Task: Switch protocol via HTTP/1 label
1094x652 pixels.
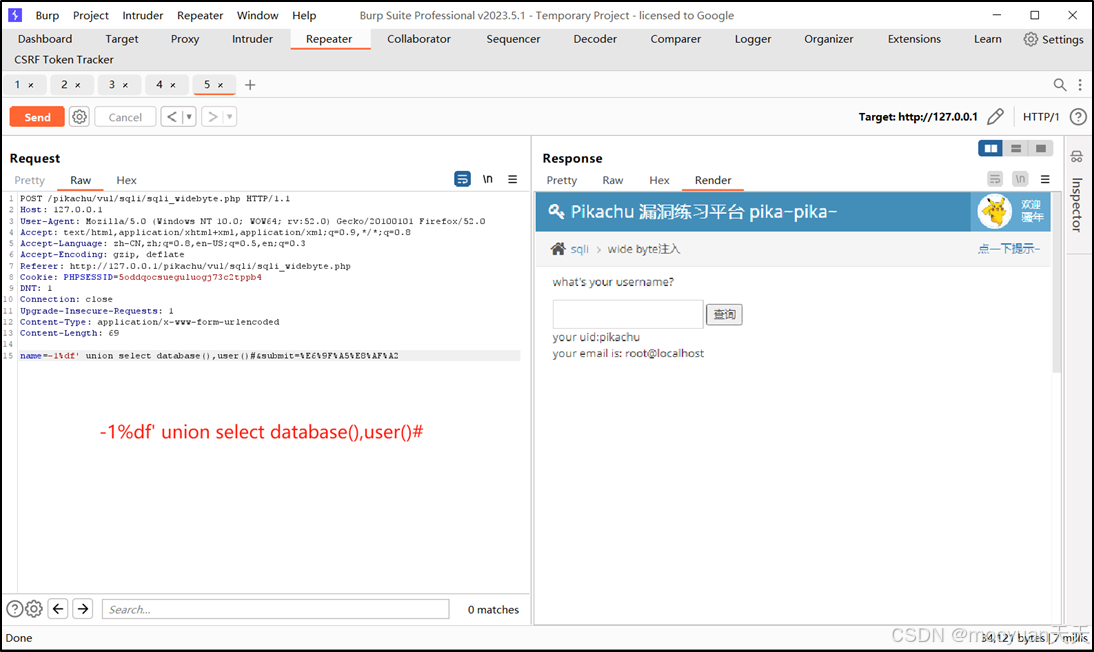Action: click(1040, 117)
